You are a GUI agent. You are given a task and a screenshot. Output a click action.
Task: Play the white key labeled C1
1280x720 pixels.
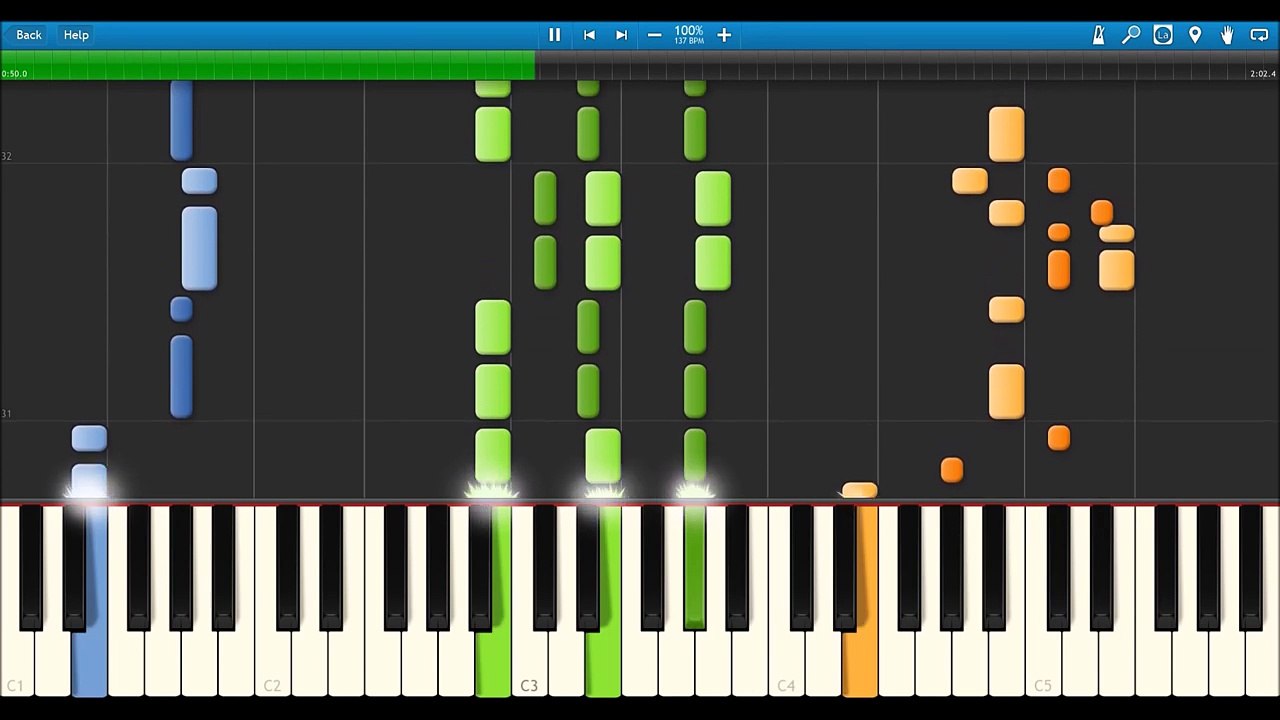click(16, 665)
